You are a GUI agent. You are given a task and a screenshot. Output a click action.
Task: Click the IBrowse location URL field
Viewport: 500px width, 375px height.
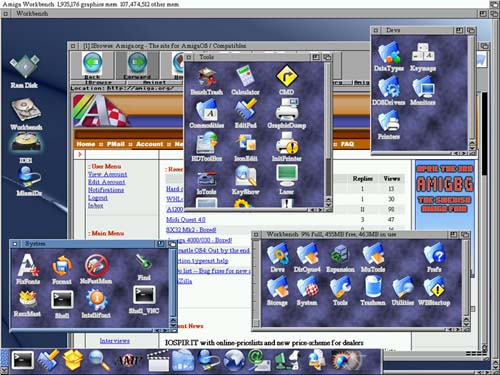click(145, 88)
